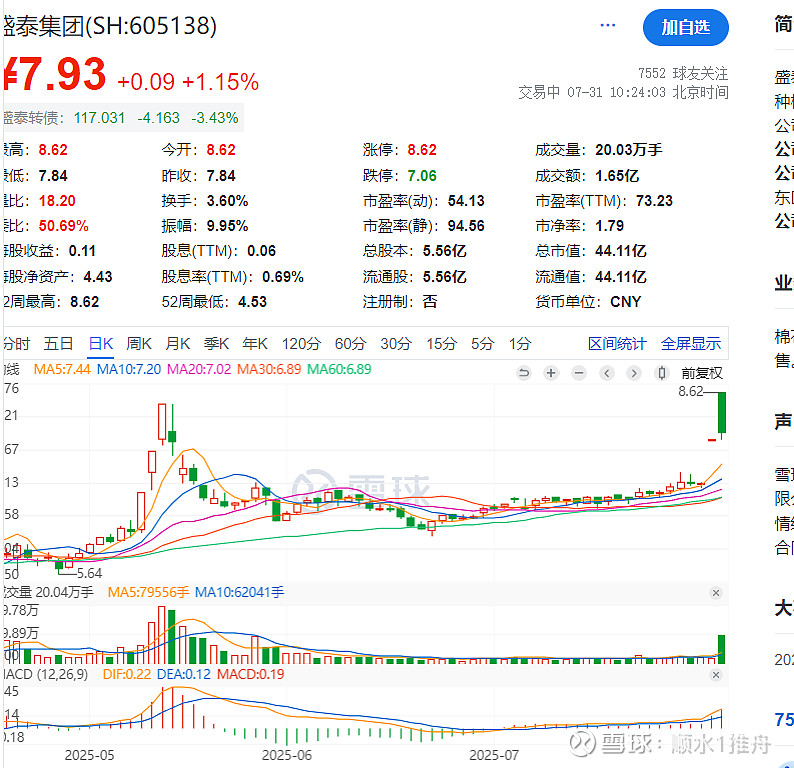Screen dimensions: 794x768
Task: Click the 成交量 20.03万手 value
Action: [628, 150]
